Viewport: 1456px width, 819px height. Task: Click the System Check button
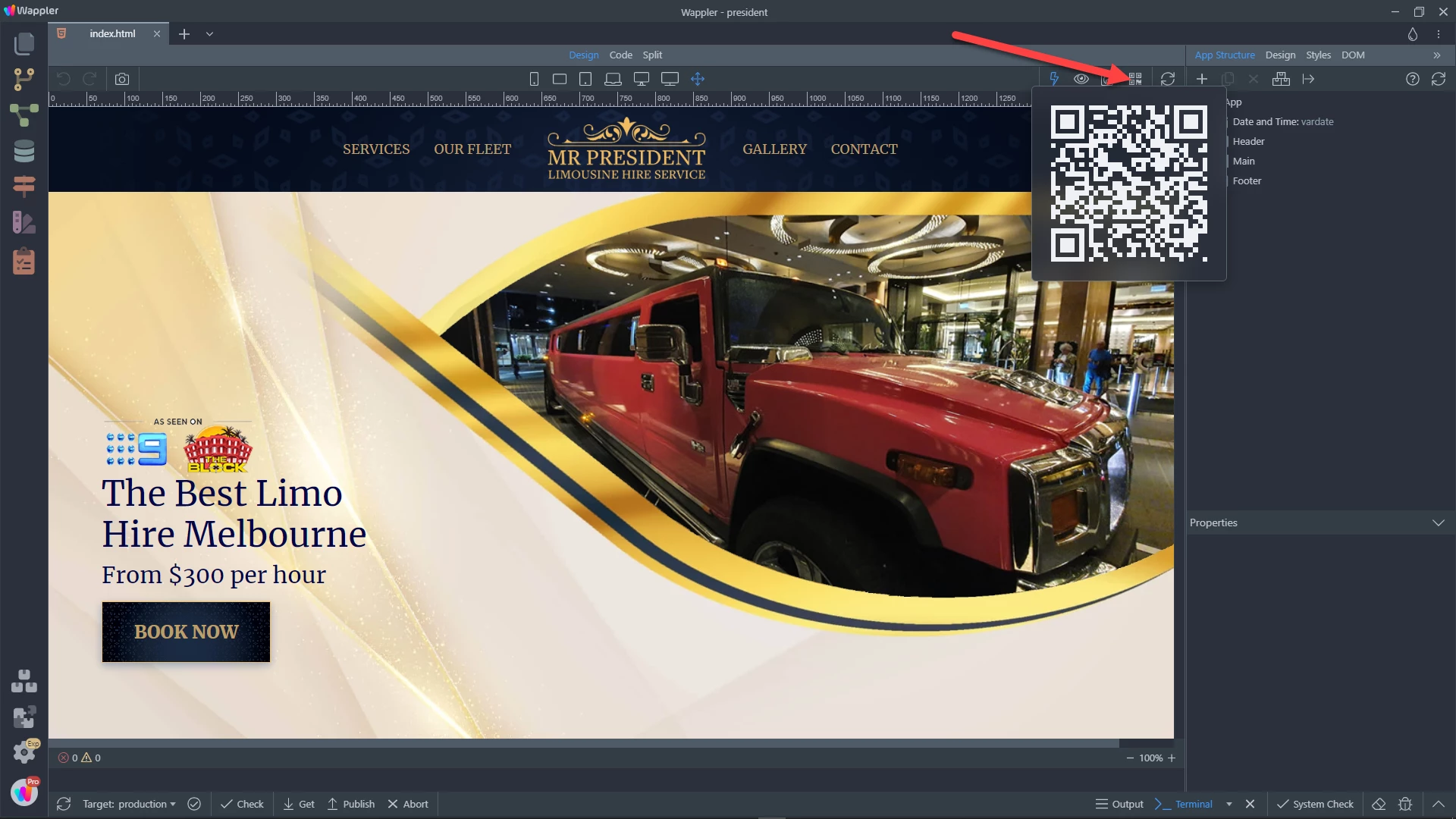point(1315,804)
